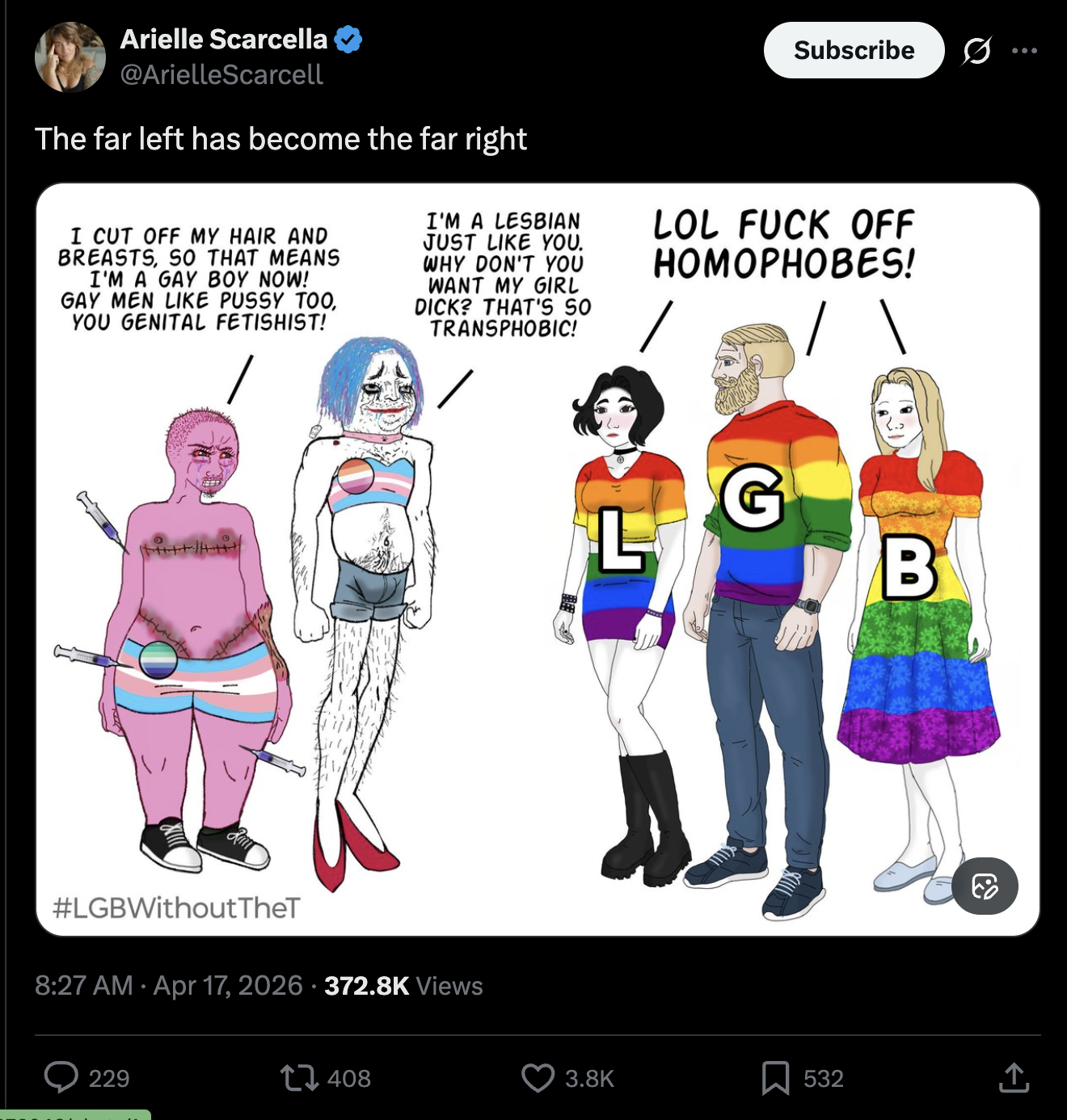This screenshot has width=1067, height=1120.
Task: Click the edit image icon on the picture
Action: coord(985,886)
